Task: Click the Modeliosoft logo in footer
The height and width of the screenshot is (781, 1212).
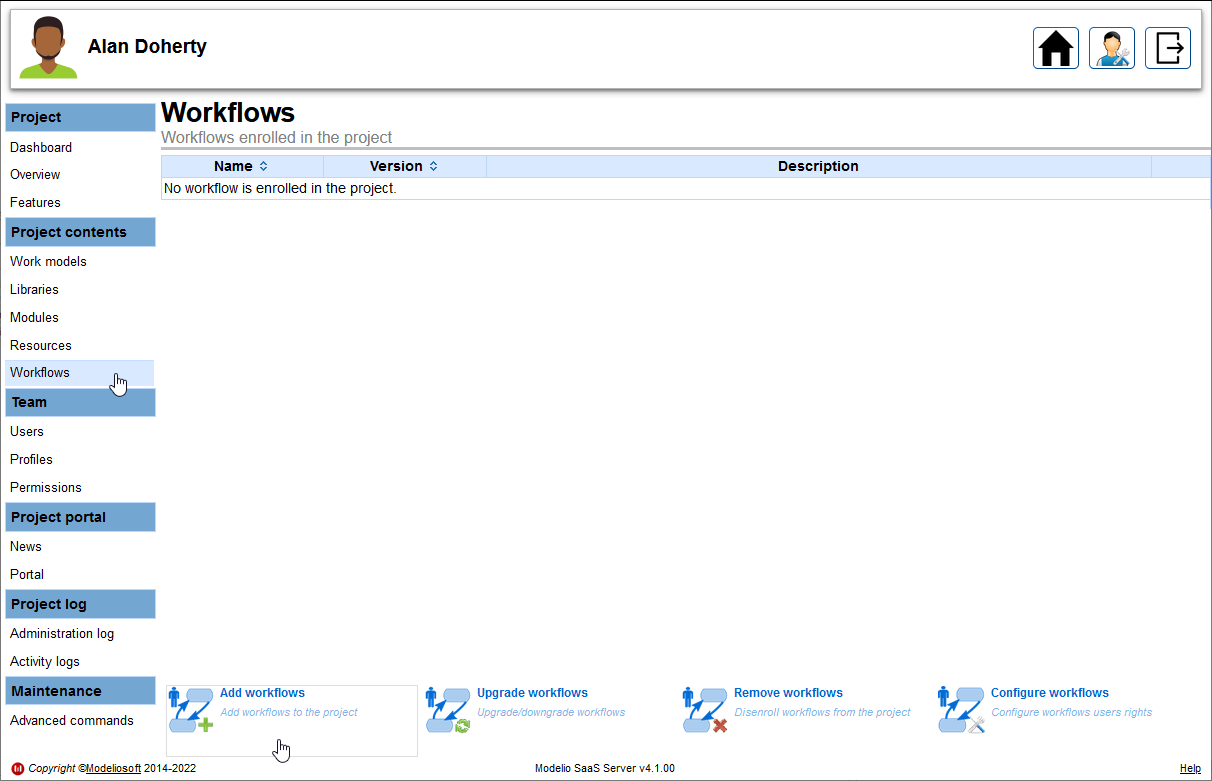Action: [x=17, y=768]
